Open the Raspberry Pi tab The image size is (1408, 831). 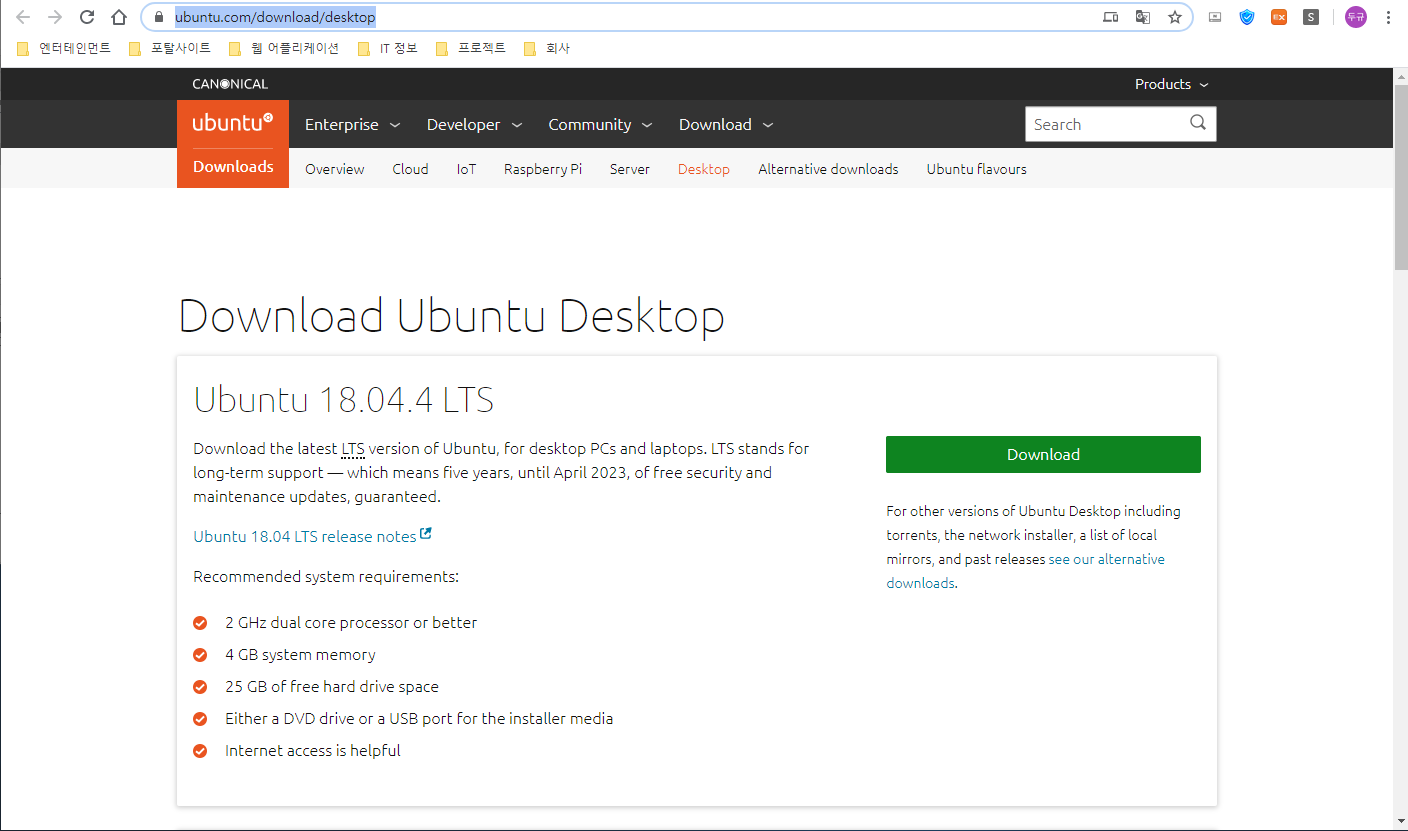click(x=543, y=169)
